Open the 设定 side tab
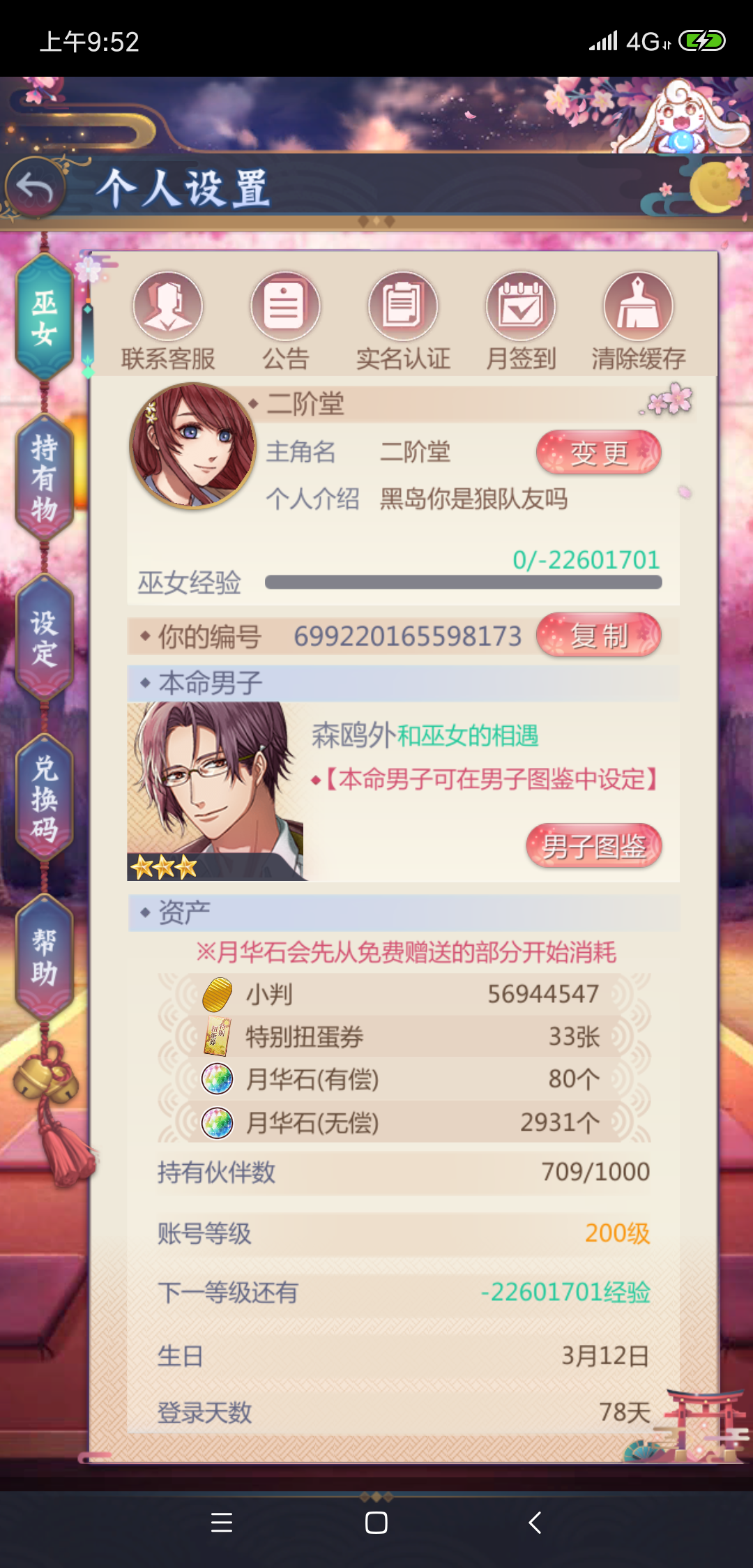This screenshot has height=1568, width=753. click(45, 638)
